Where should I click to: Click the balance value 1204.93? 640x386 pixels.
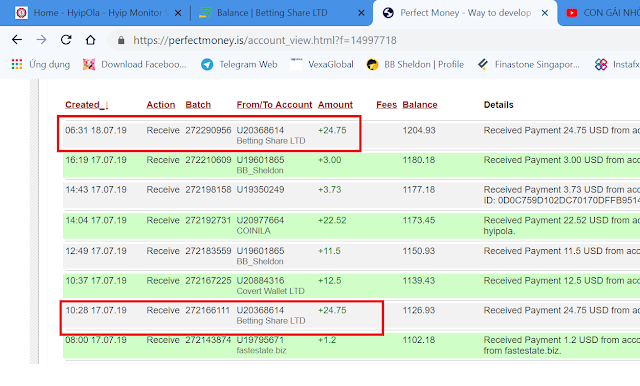tap(419, 130)
